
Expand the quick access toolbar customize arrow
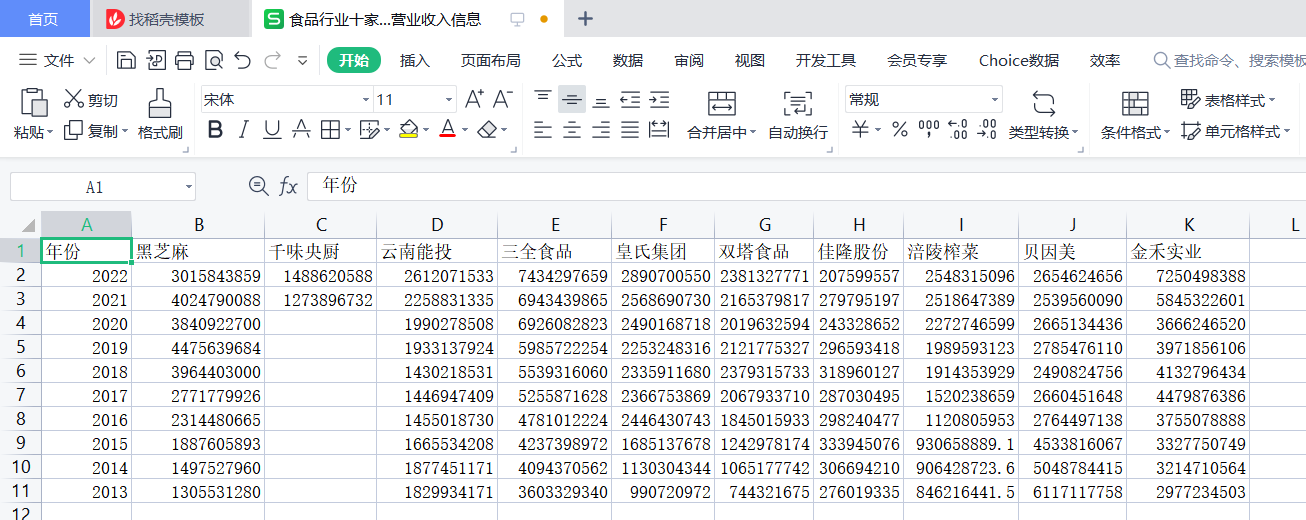click(x=303, y=60)
